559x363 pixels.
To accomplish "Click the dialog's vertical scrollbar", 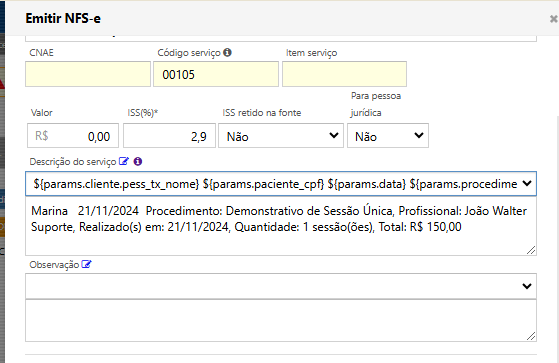I will point(558,239).
